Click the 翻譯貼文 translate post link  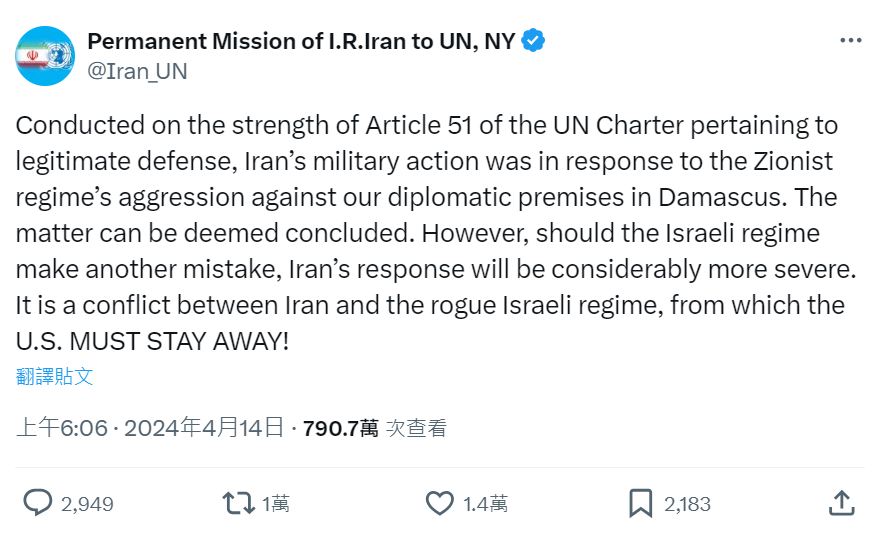(55, 376)
